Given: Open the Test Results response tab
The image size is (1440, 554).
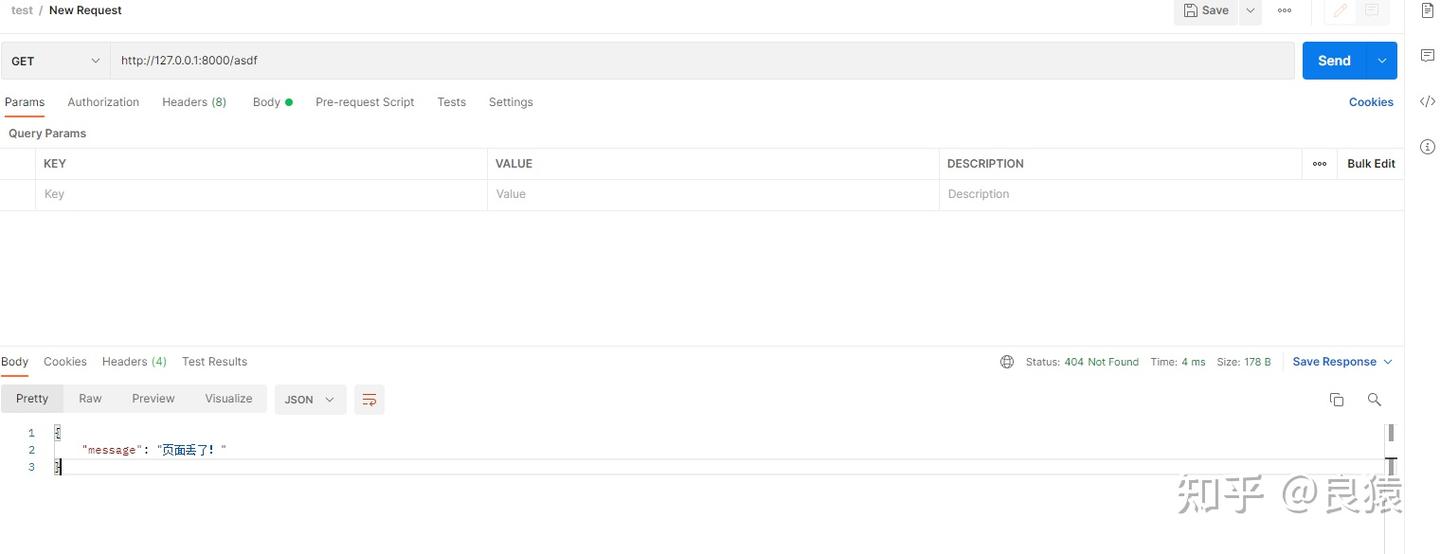Looking at the screenshot, I should (x=214, y=362).
